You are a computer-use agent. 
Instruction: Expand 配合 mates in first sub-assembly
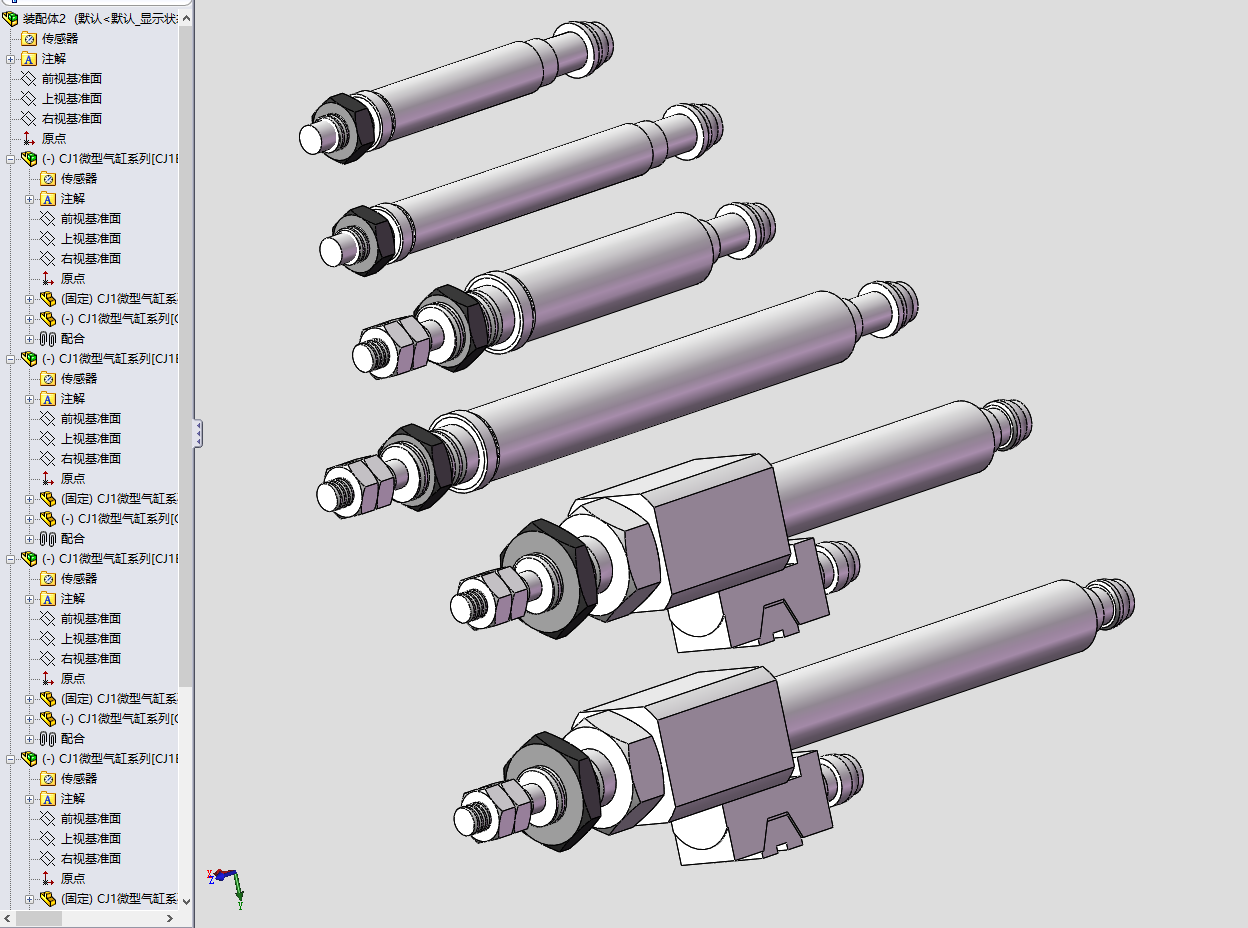(29, 339)
